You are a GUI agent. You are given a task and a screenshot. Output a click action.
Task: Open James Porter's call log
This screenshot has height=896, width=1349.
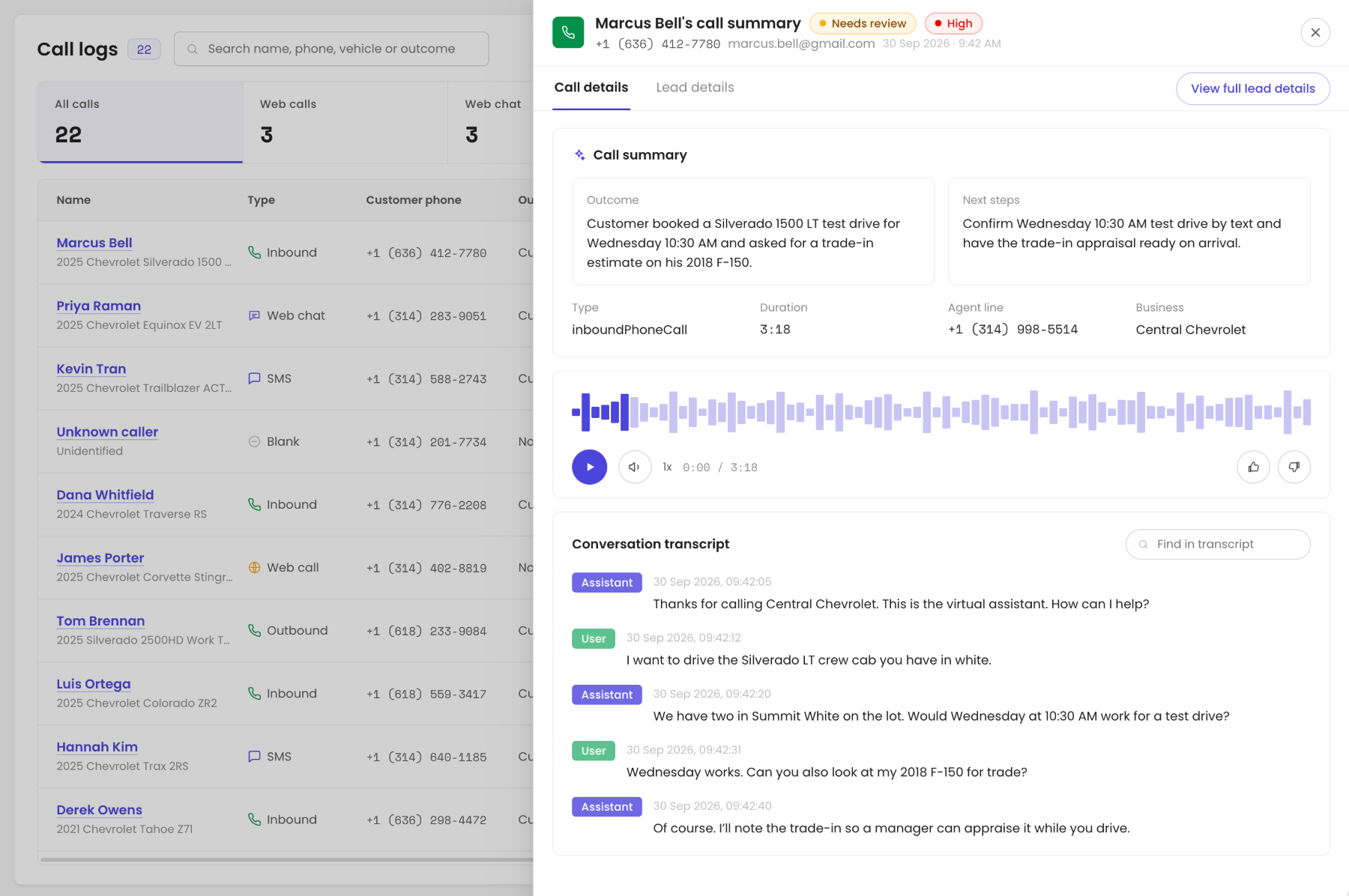tap(100, 557)
